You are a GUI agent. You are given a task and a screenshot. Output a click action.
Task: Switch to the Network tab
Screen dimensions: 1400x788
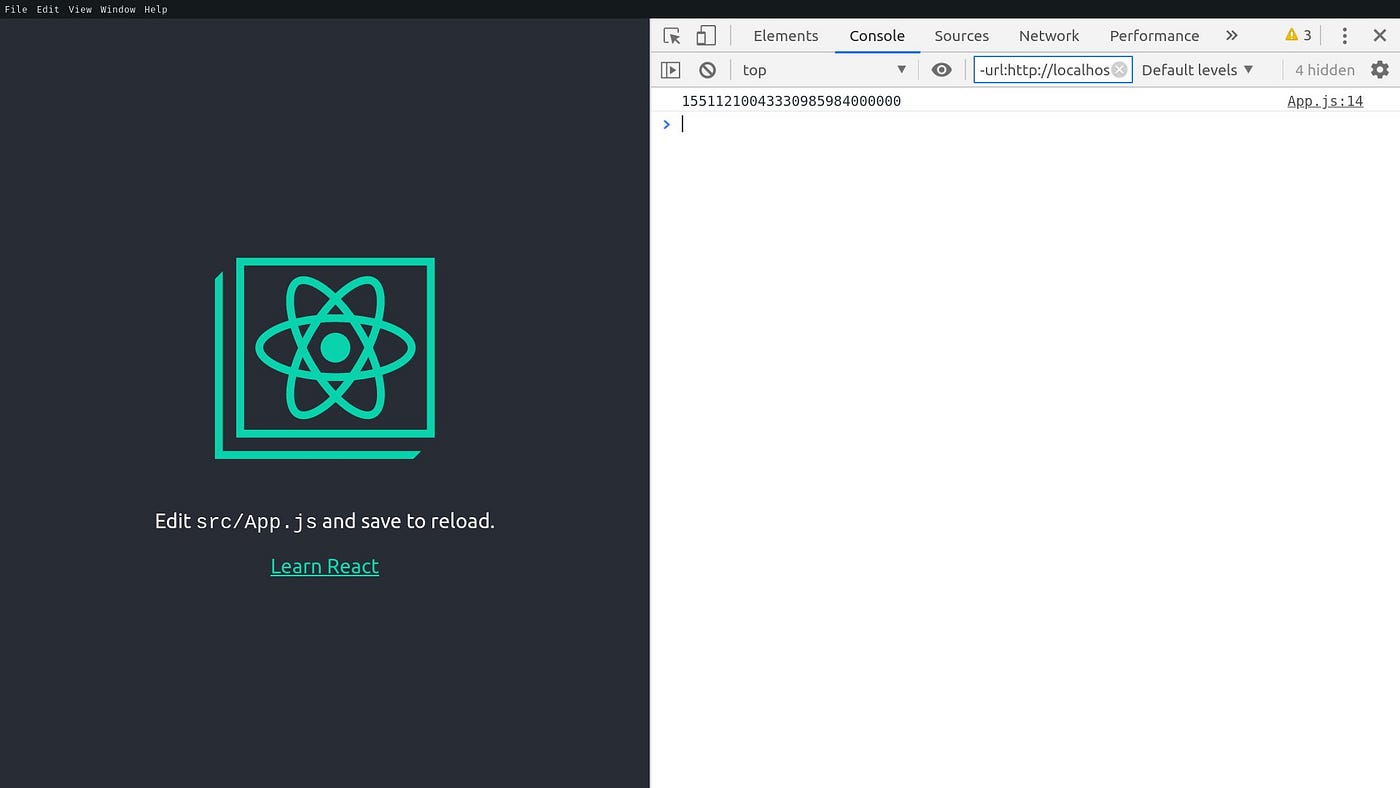coord(1049,35)
